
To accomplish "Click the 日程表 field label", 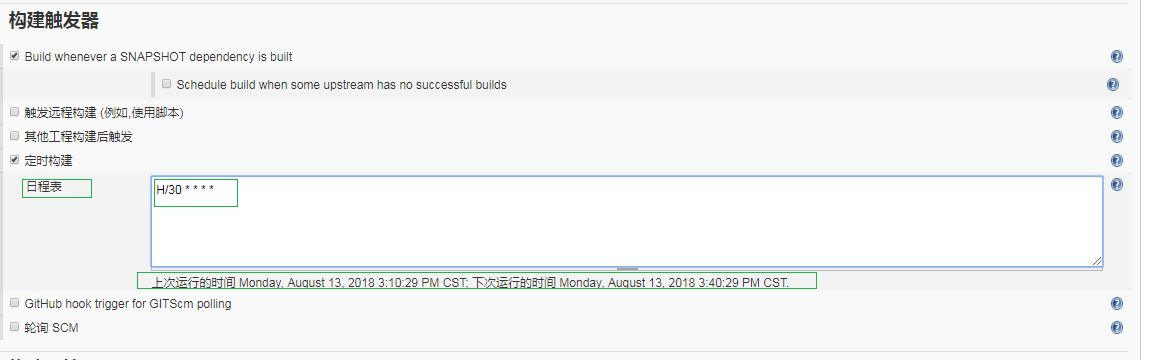I will [x=44, y=187].
